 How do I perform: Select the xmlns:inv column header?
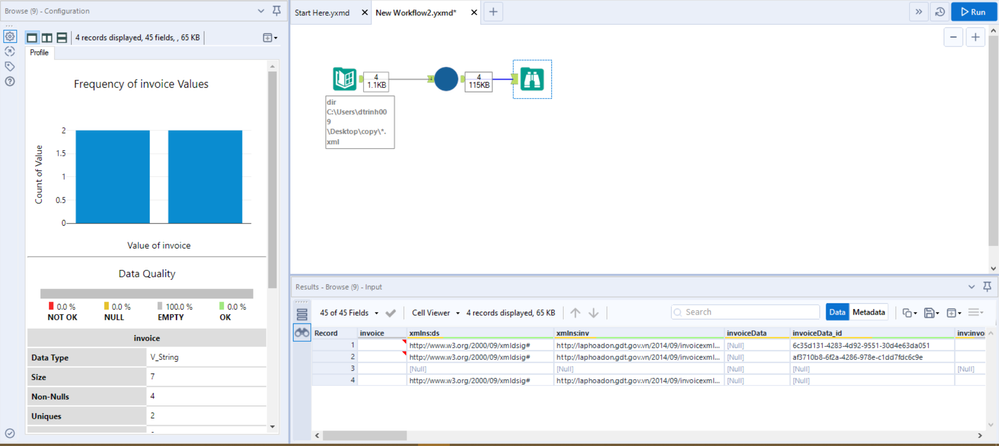pos(640,333)
